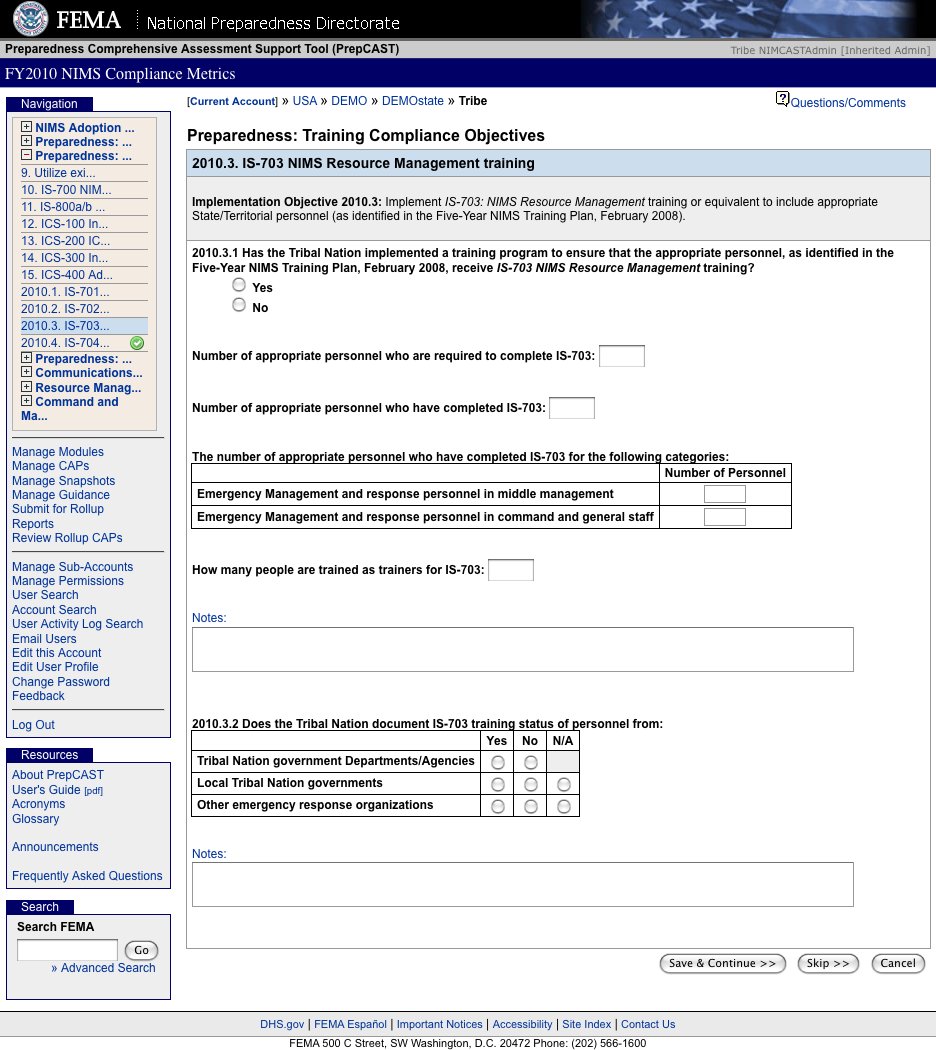This screenshot has height=1050, width=936.
Task: Click the FEMA seal logo
Action: pyautogui.click(x=31, y=19)
